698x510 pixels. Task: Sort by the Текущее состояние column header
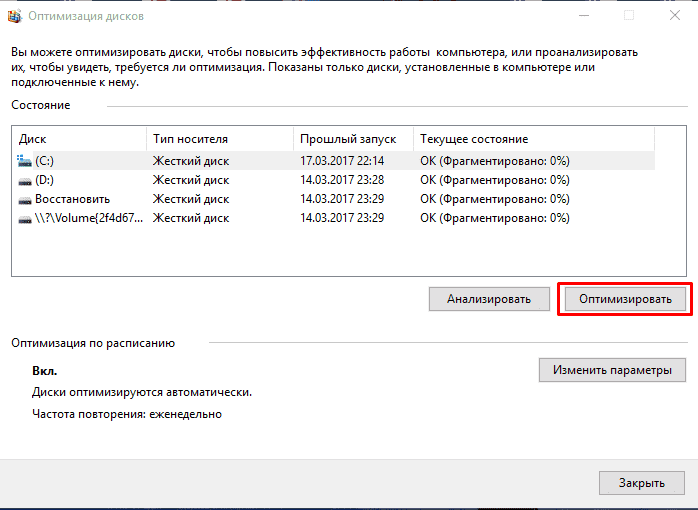[534, 139]
